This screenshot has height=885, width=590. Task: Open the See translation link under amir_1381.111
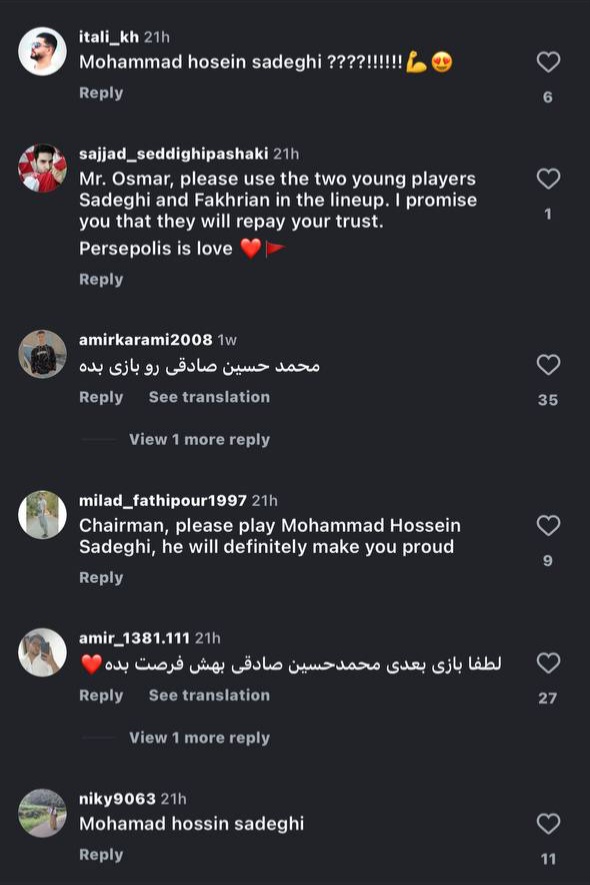(x=209, y=695)
